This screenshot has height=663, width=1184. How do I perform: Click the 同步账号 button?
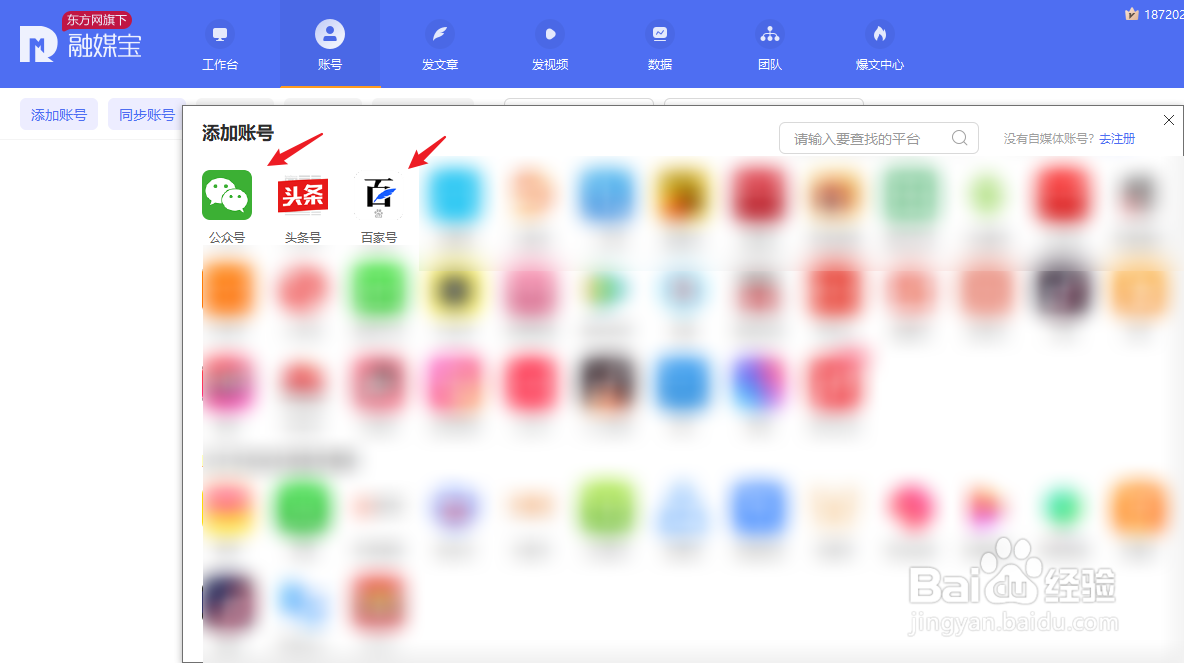click(146, 115)
